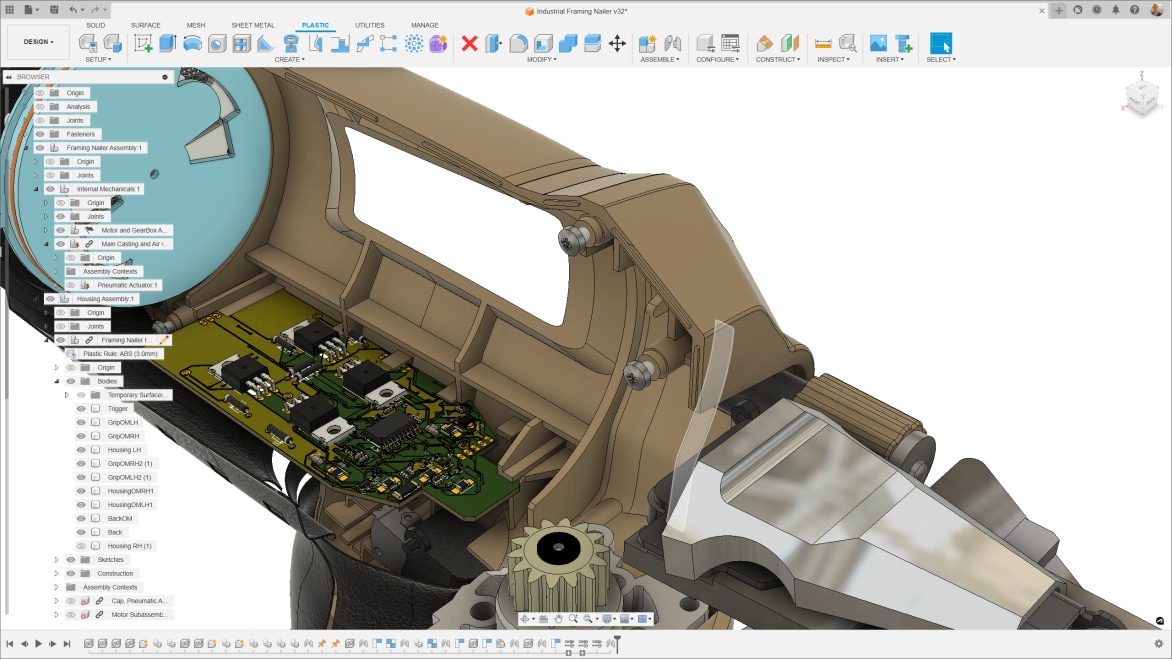Open the SELECT dropdown menu

(x=940, y=58)
